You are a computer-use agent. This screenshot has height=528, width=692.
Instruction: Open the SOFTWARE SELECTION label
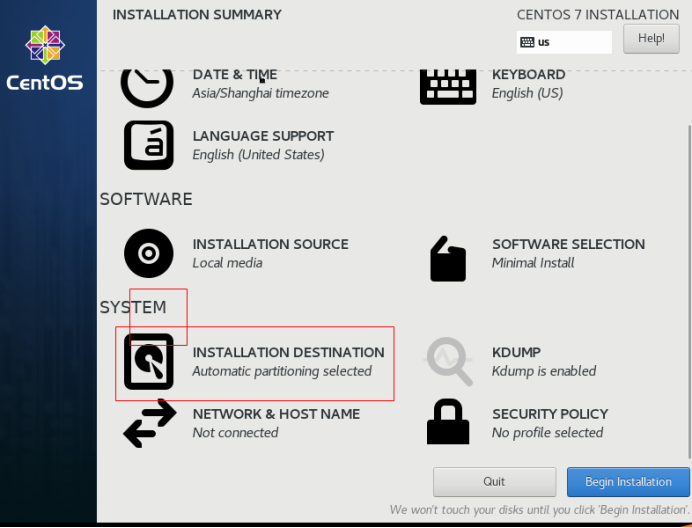(x=568, y=244)
